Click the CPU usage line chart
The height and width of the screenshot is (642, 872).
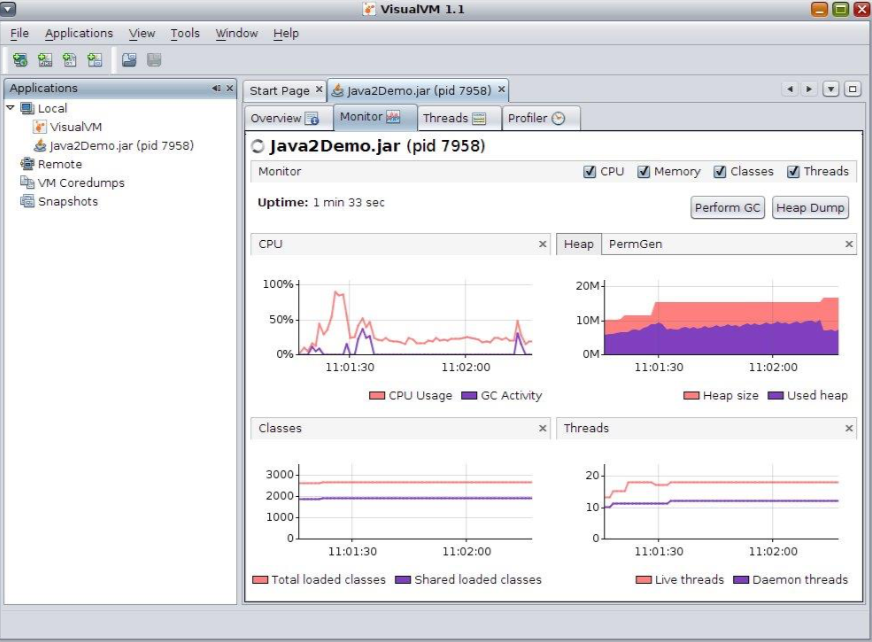point(415,319)
